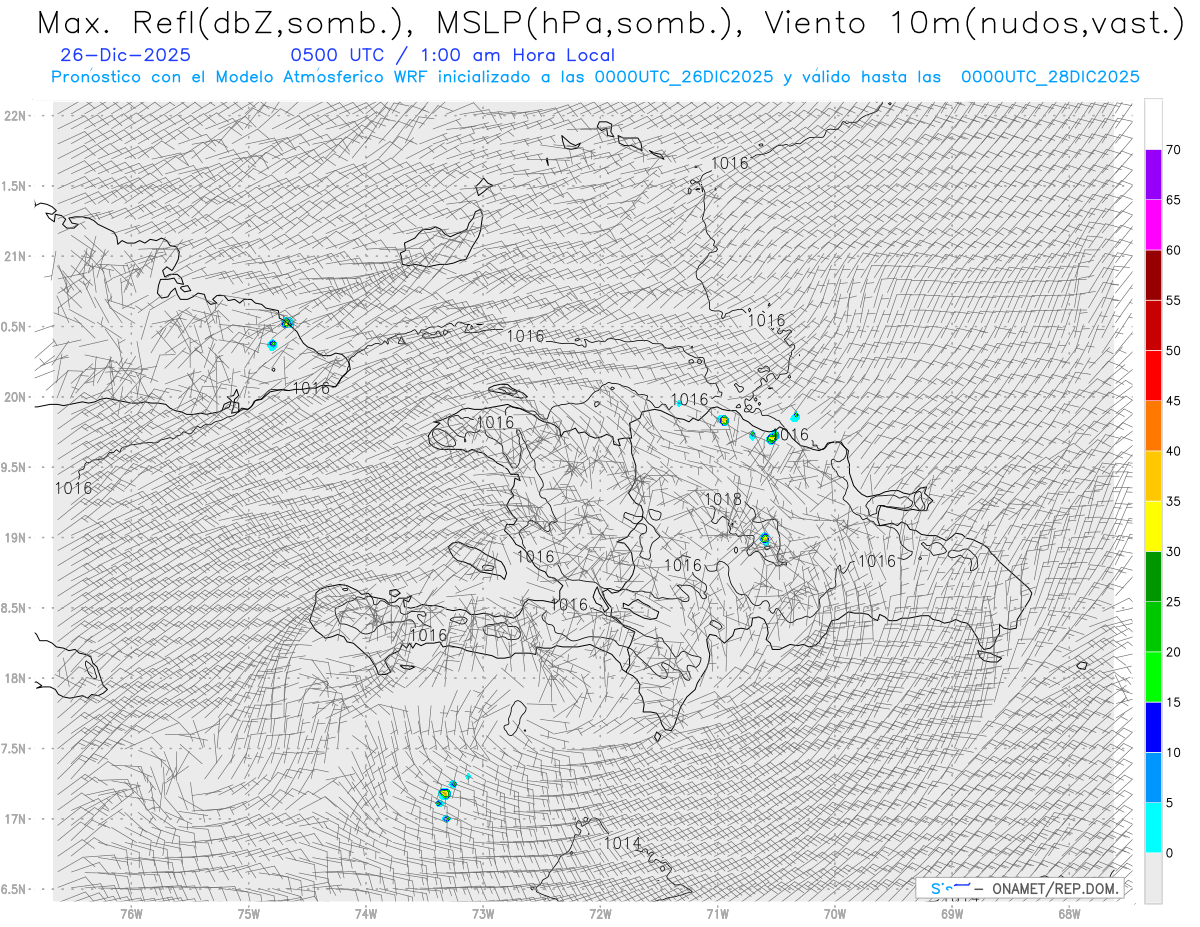This screenshot has width=1200, height=927.
Task: Pick the medium green 20–25 dBZ segment
Action: [1153, 627]
